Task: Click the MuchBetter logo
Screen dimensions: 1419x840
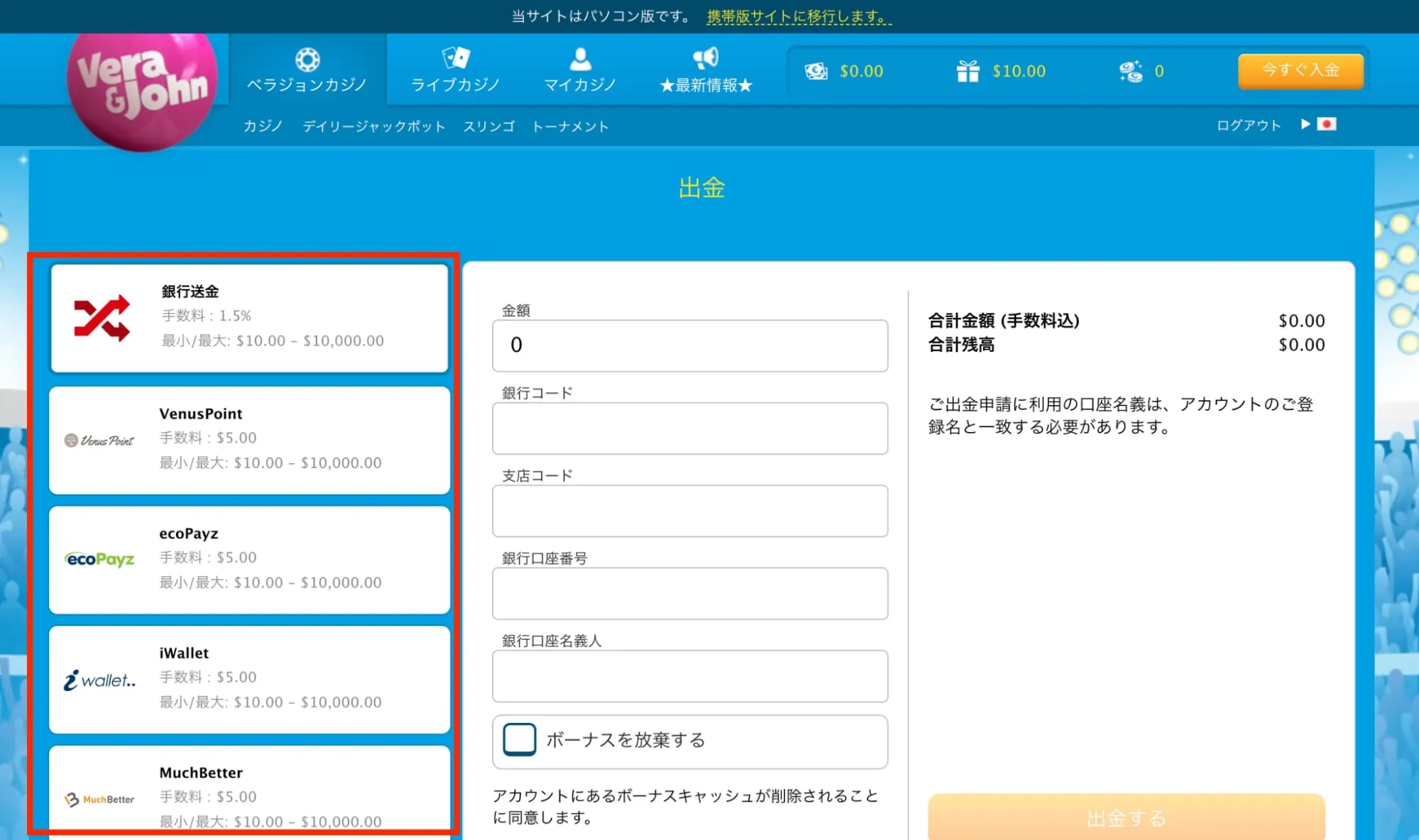Action: pos(99,800)
